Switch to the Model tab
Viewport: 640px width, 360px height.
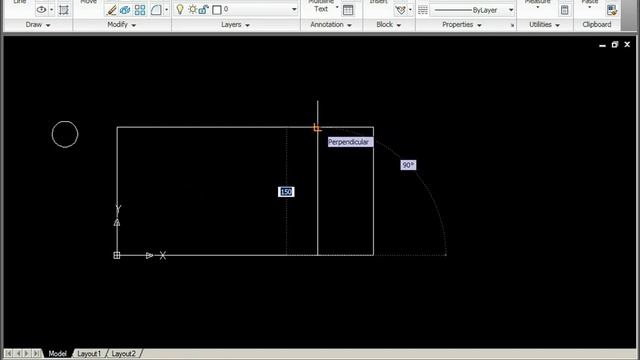pos(57,353)
